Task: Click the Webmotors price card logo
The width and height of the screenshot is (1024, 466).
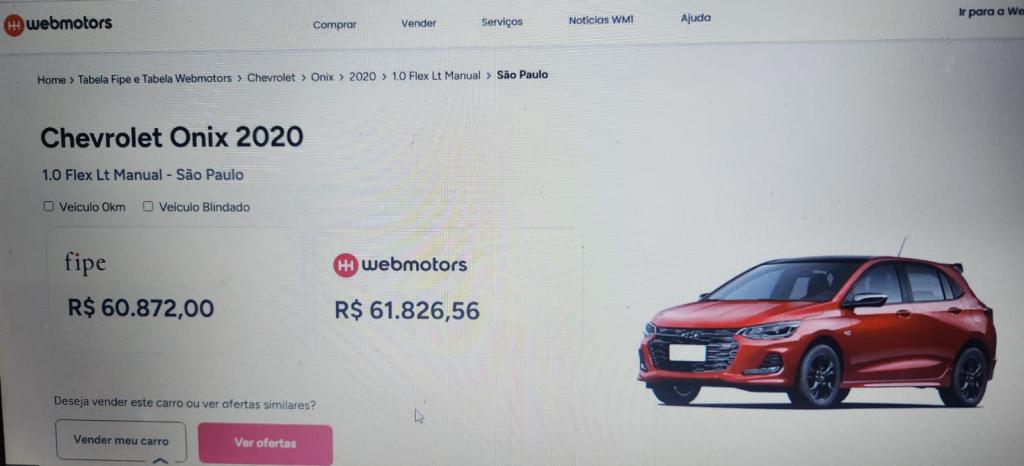Action: tap(400, 264)
